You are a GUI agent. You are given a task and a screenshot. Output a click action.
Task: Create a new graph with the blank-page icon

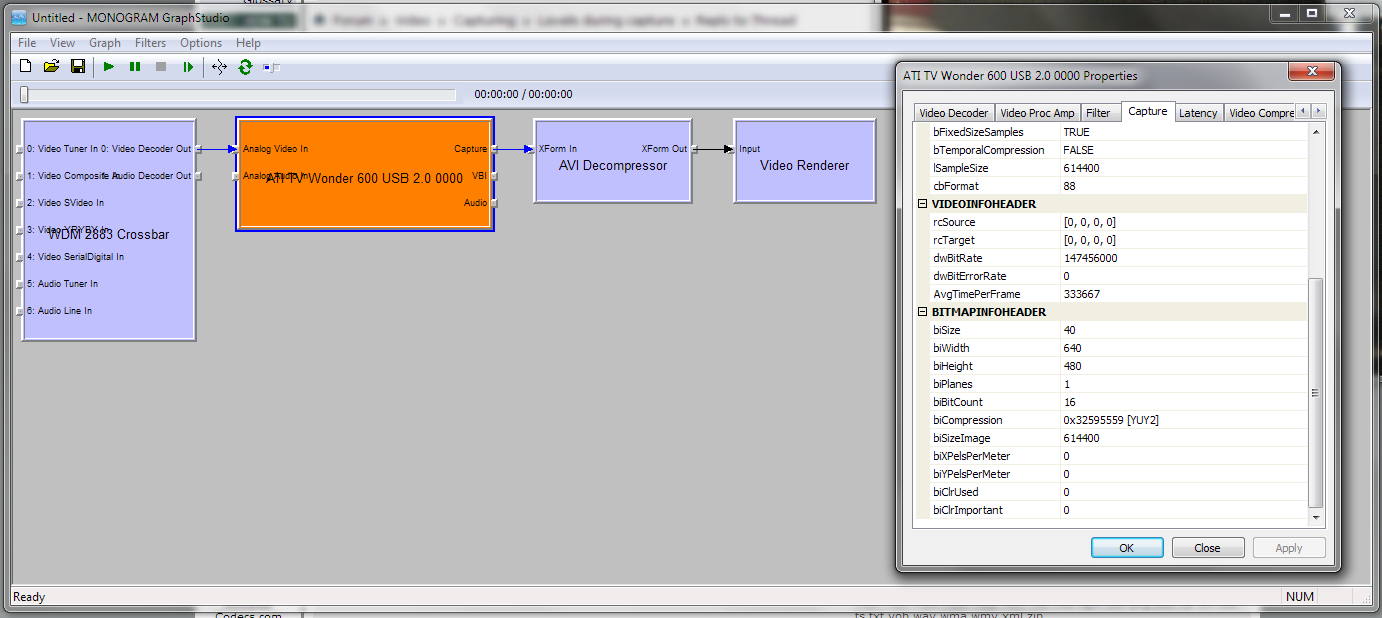pos(26,67)
